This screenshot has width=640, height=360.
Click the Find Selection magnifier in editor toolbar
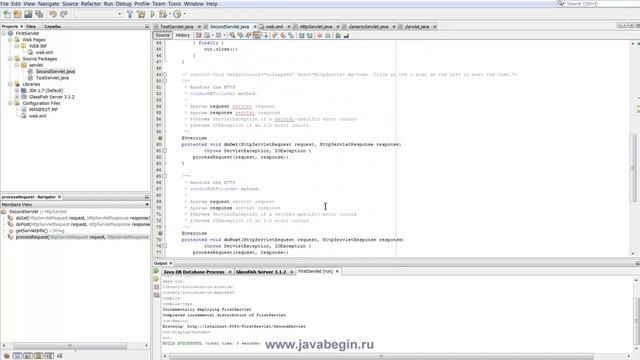[x=232, y=36]
